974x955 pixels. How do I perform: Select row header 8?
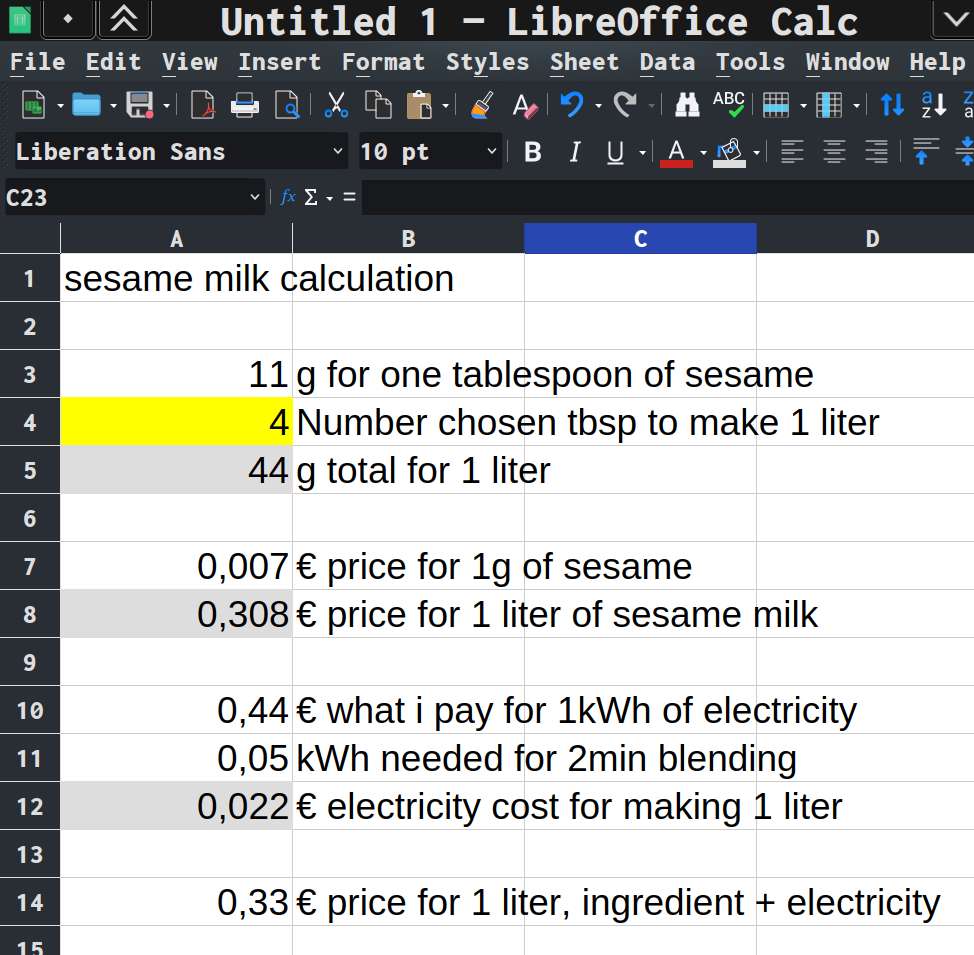[x=30, y=614]
